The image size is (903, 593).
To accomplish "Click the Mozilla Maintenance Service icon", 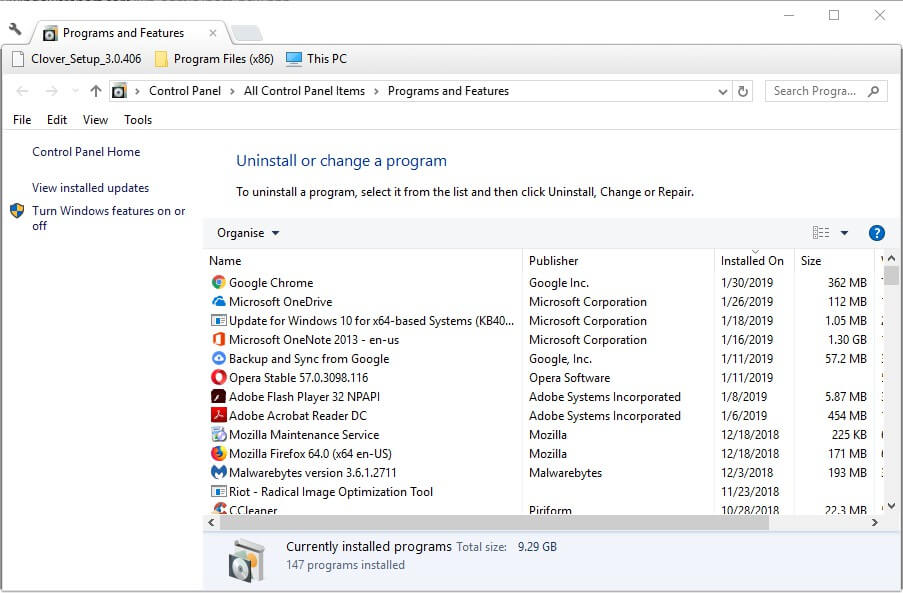I will click(218, 434).
